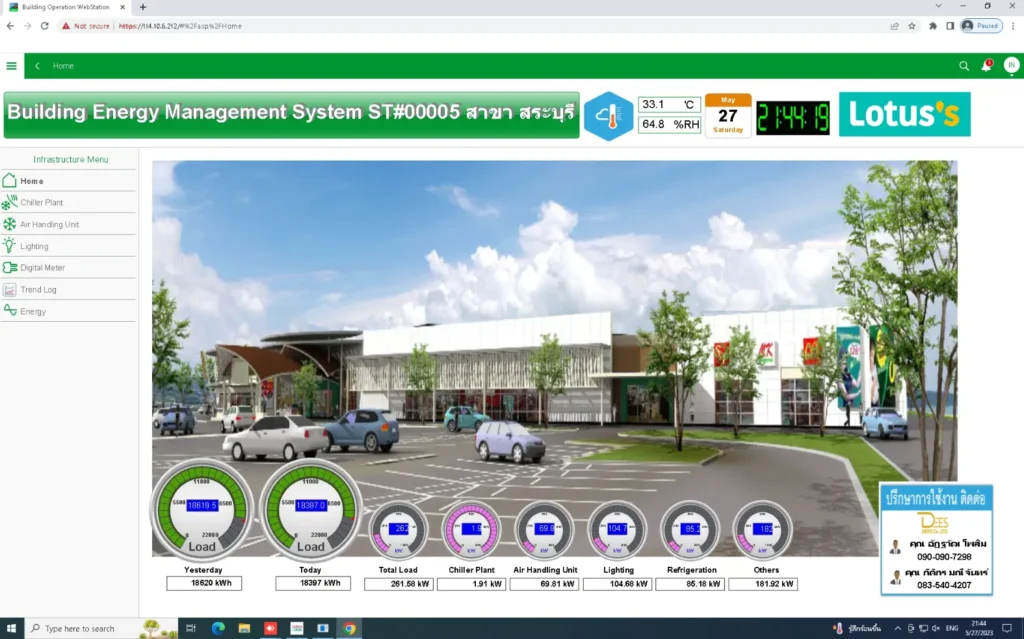The width and height of the screenshot is (1024, 639).
Task: Select the 69.81 kW value
Action: pos(545,584)
